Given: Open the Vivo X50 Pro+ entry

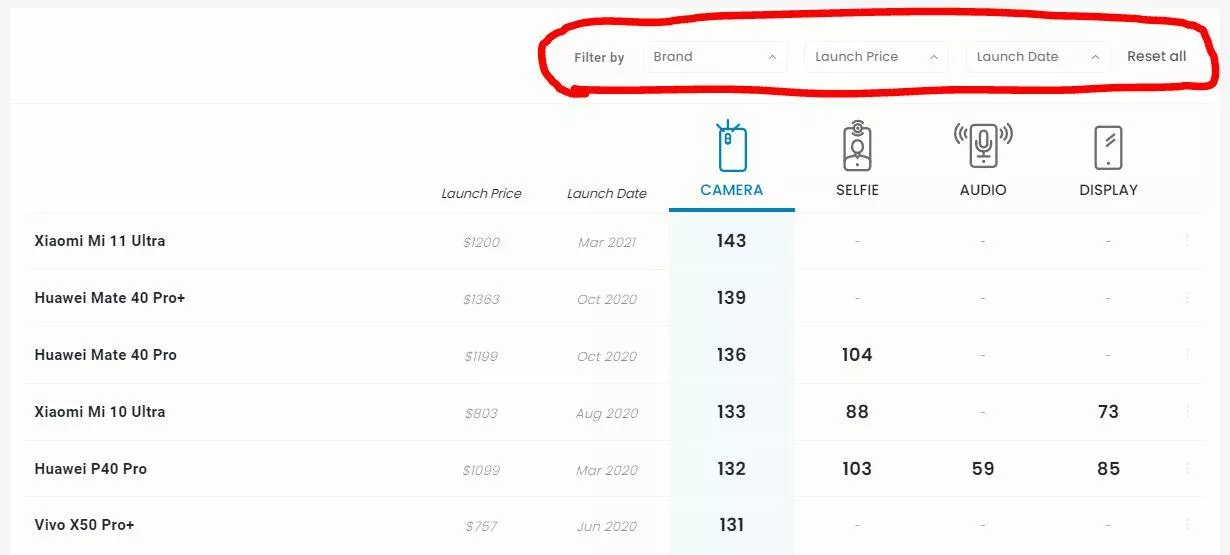Looking at the screenshot, I should (x=84, y=525).
